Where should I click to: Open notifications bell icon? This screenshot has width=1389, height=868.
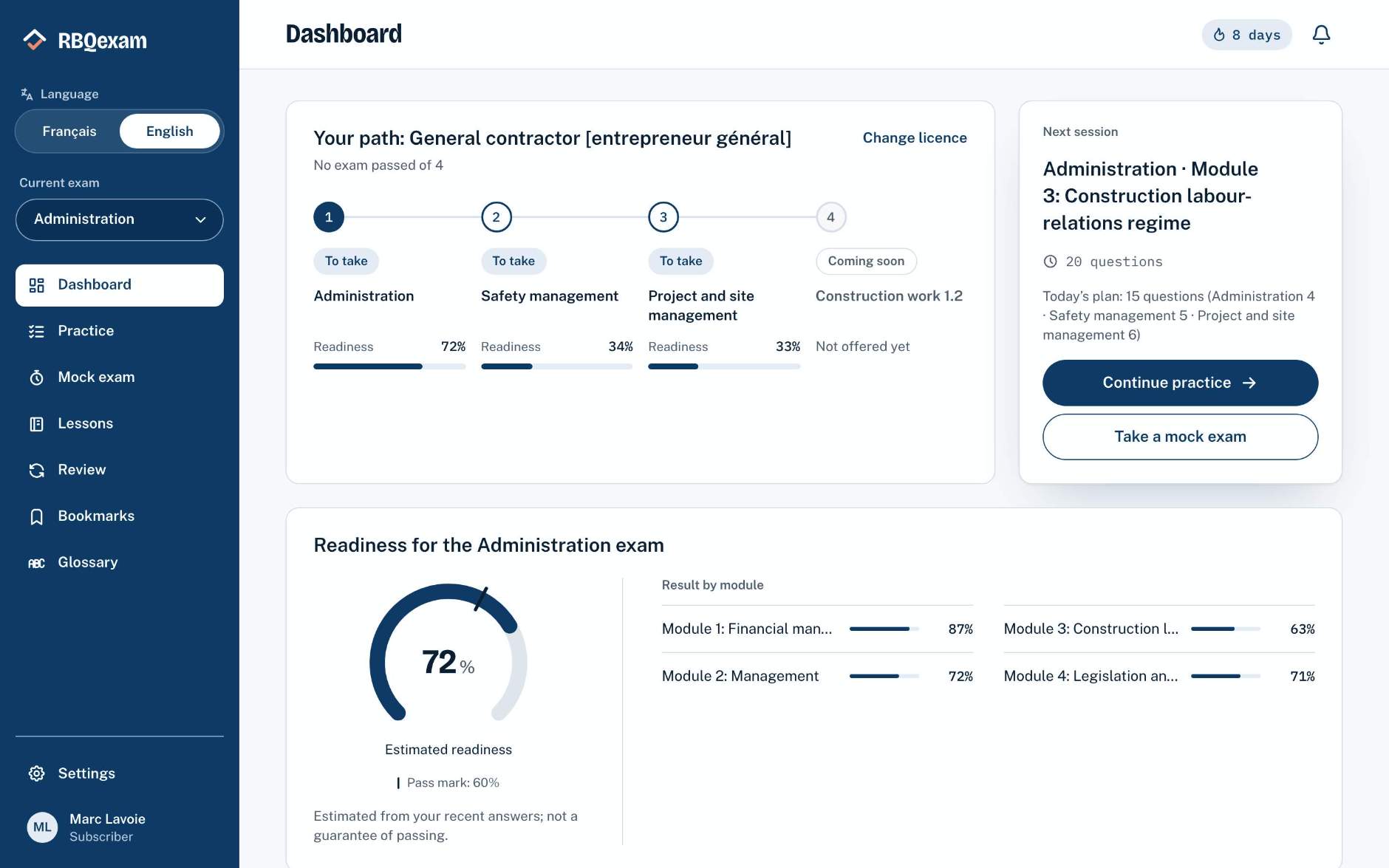click(x=1321, y=35)
